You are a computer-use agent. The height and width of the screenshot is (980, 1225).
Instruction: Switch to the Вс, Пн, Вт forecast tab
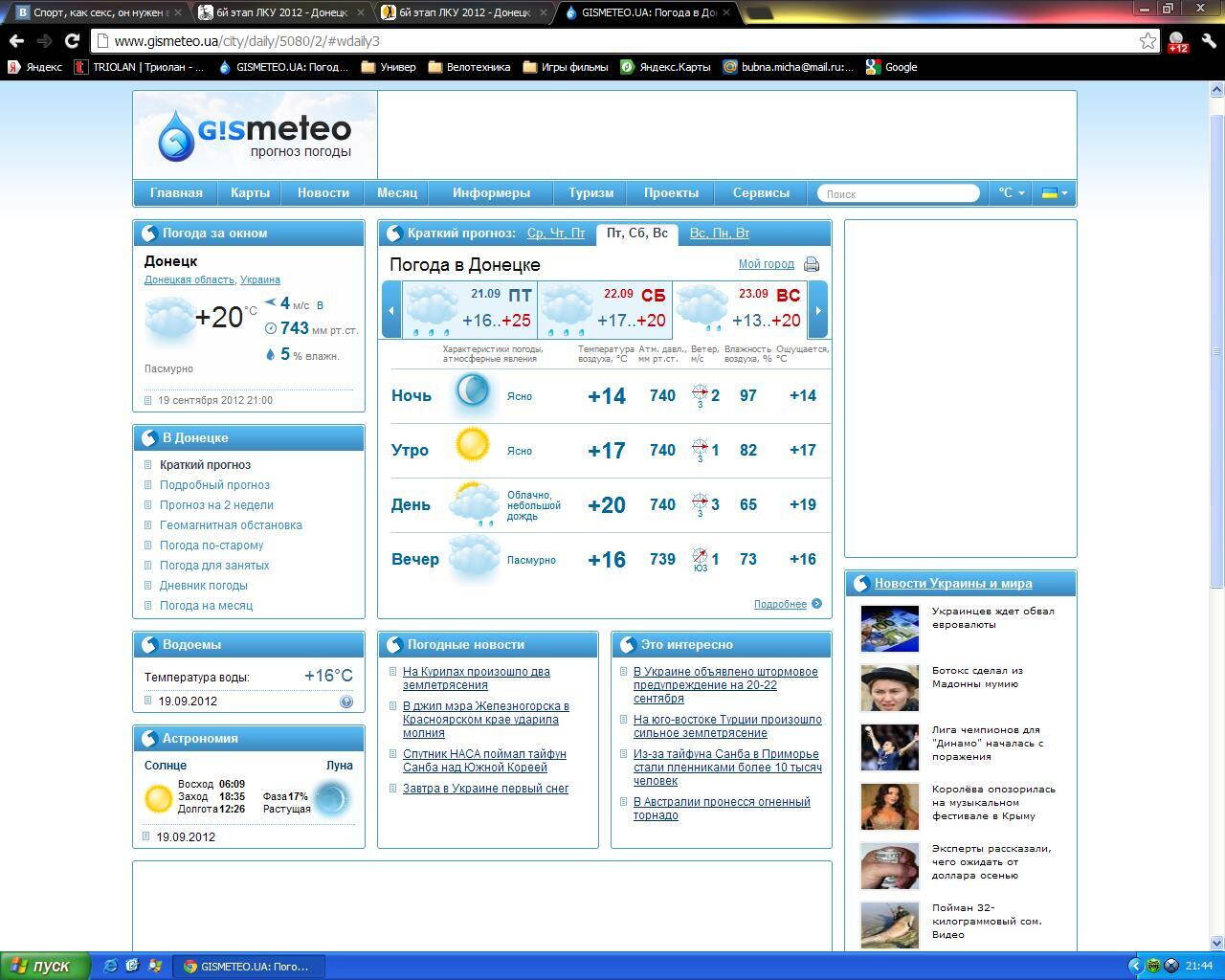[719, 234]
